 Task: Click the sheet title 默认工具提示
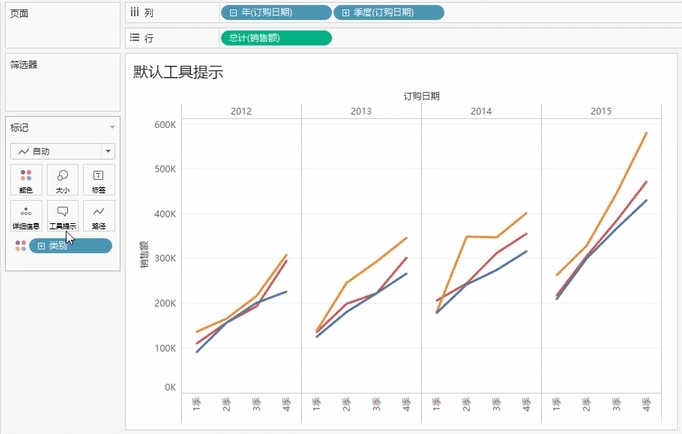tap(178, 73)
